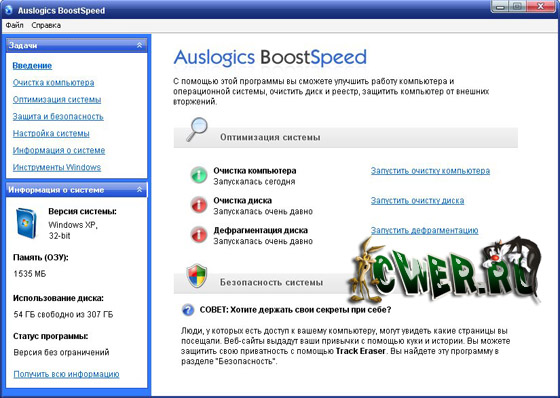Screen dimensions: 560x398
Task: Start defragmentation via Запустить дефрагментацию link
Action: [x=424, y=230]
